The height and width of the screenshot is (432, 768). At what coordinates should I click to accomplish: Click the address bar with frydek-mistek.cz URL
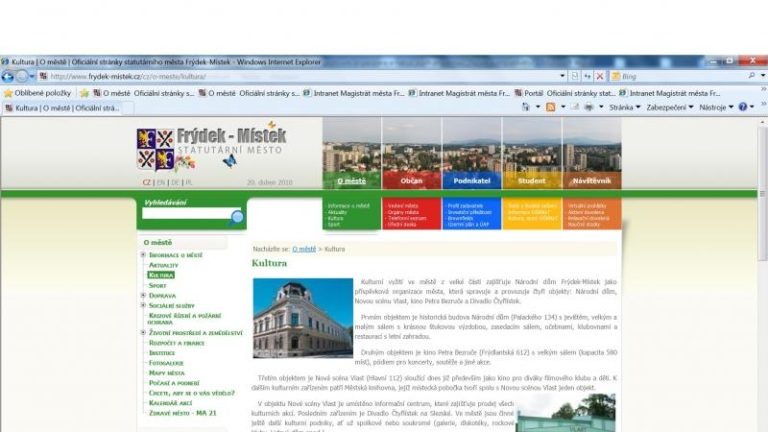click(x=299, y=76)
